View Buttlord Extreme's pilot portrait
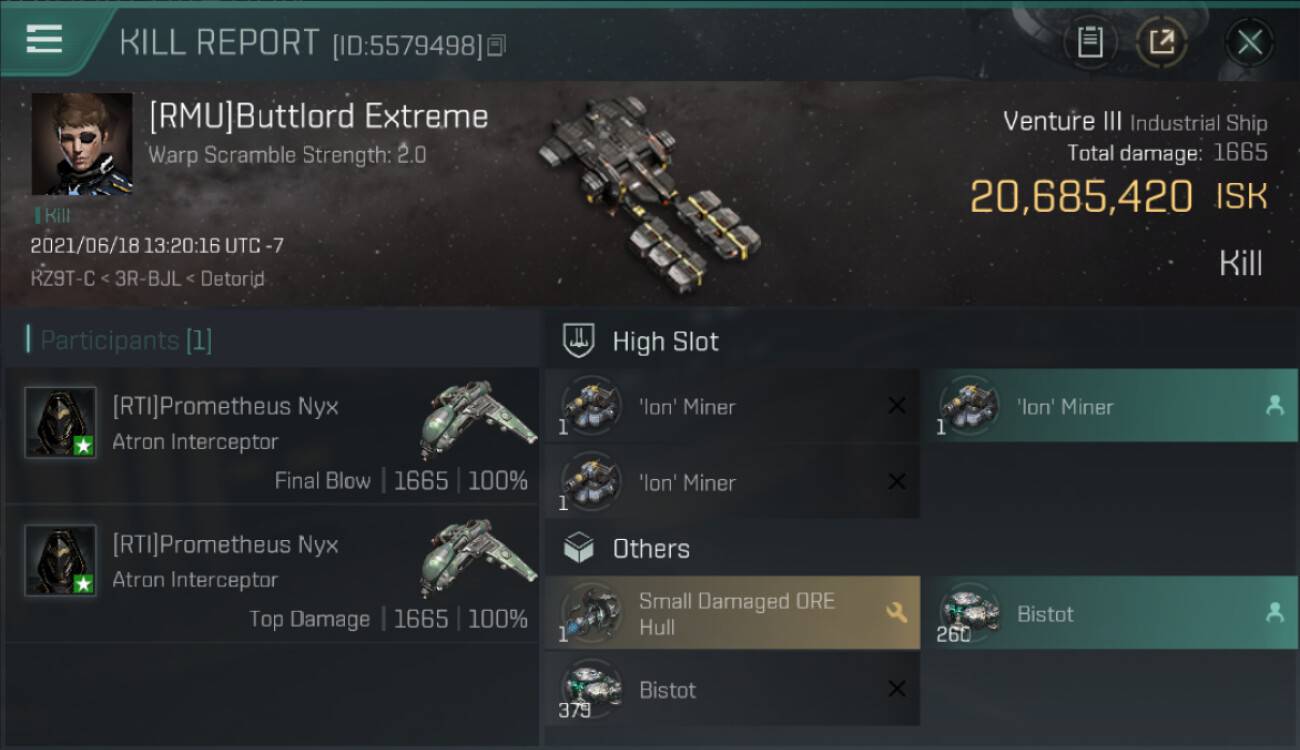 82,144
